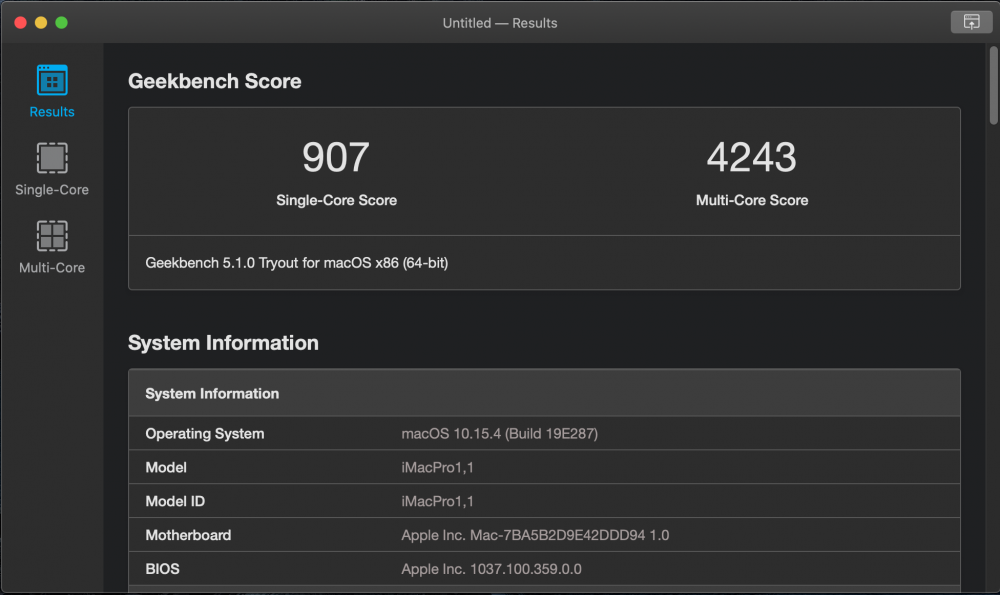Click the Model ID row label
The width and height of the screenshot is (1000, 595).
[x=175, y=501]
